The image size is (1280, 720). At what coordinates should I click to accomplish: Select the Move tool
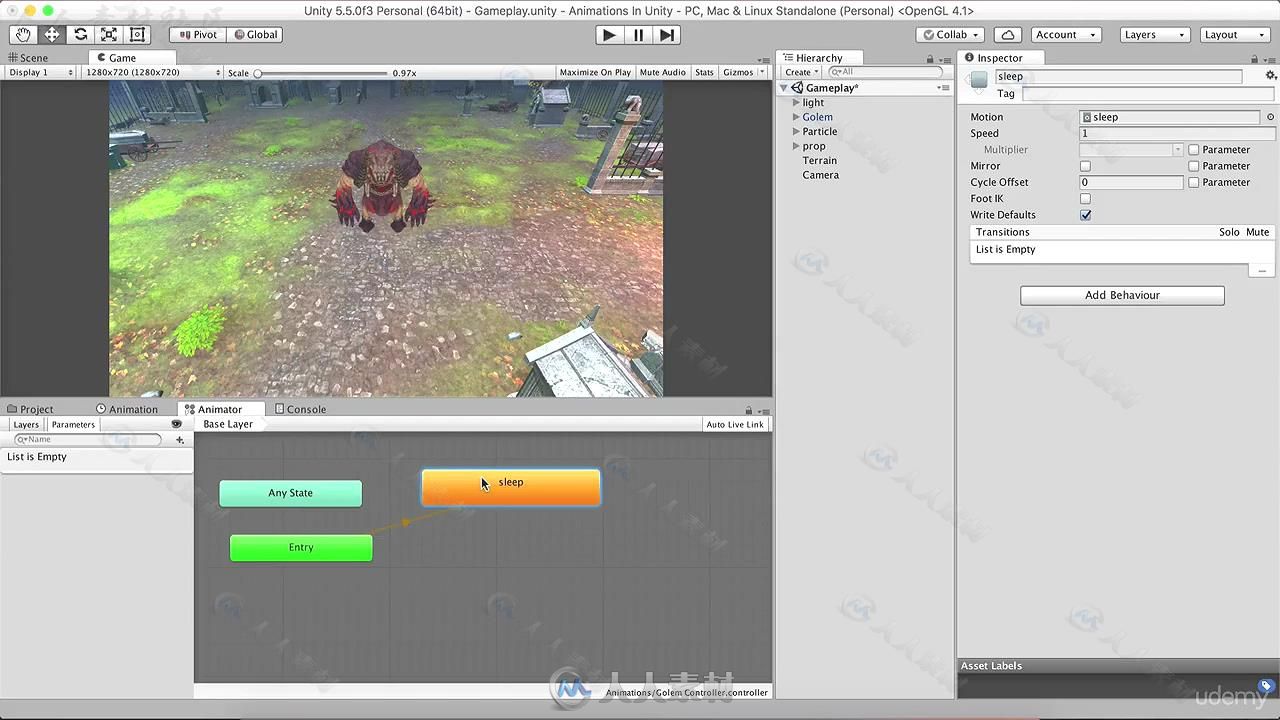pyautogui.click(x=52, y=34)
